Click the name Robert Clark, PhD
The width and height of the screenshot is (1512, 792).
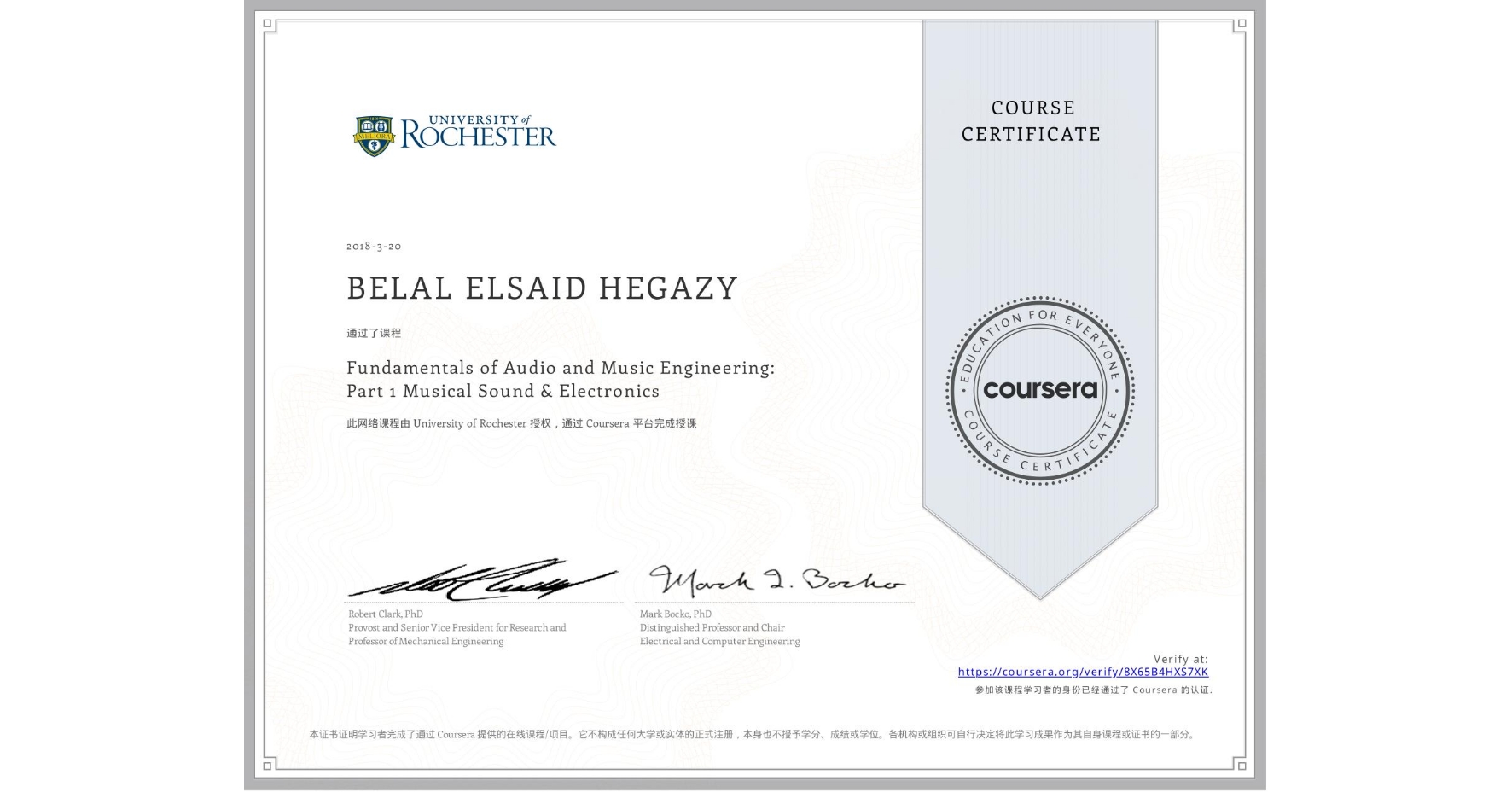click(x=386, y=614)
